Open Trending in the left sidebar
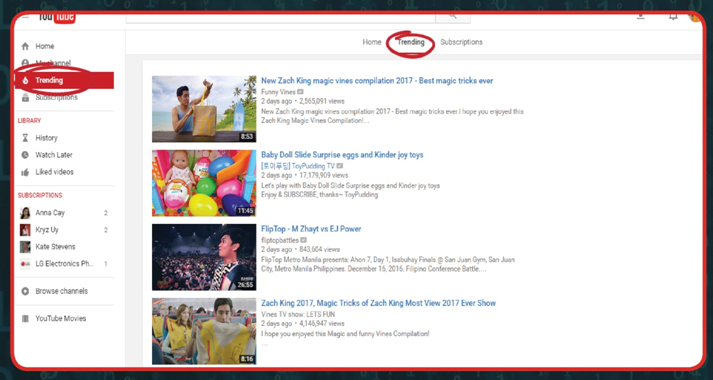Image resolution: width=713 pixels, height=380 pixels. [x=64, y=80]
